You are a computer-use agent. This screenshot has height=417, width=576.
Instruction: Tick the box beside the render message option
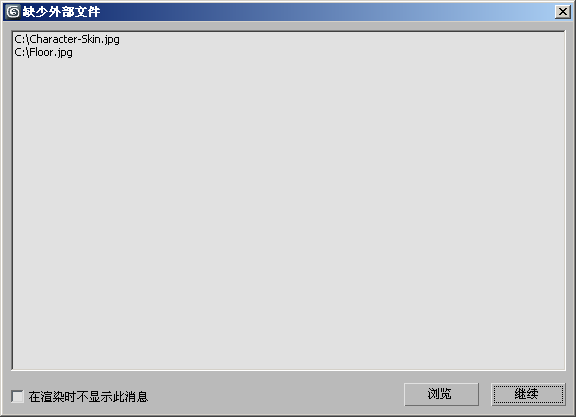pyautogui.click(x=17, y=396)
